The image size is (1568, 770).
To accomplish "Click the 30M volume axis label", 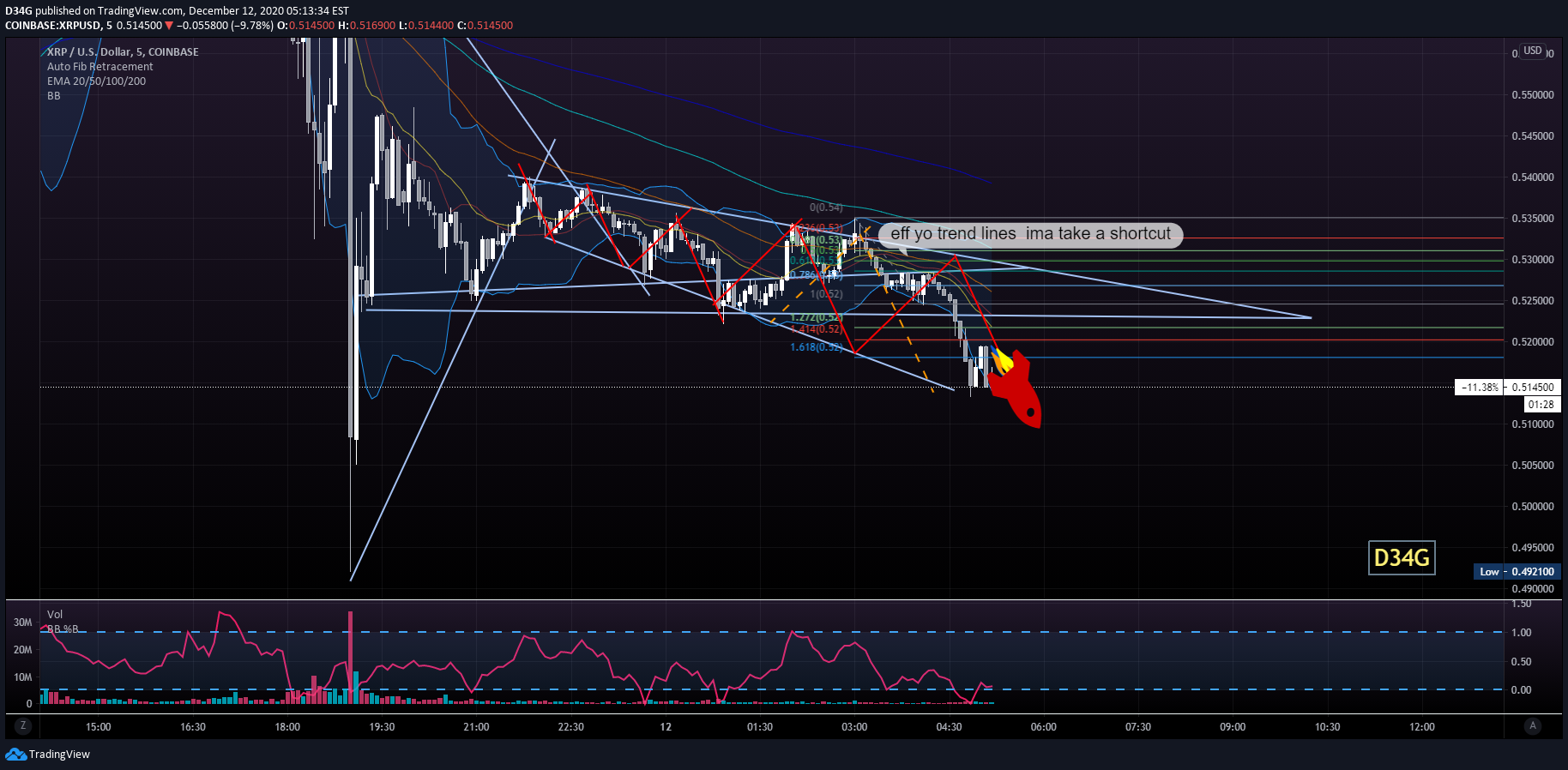I will click(23, 623).
